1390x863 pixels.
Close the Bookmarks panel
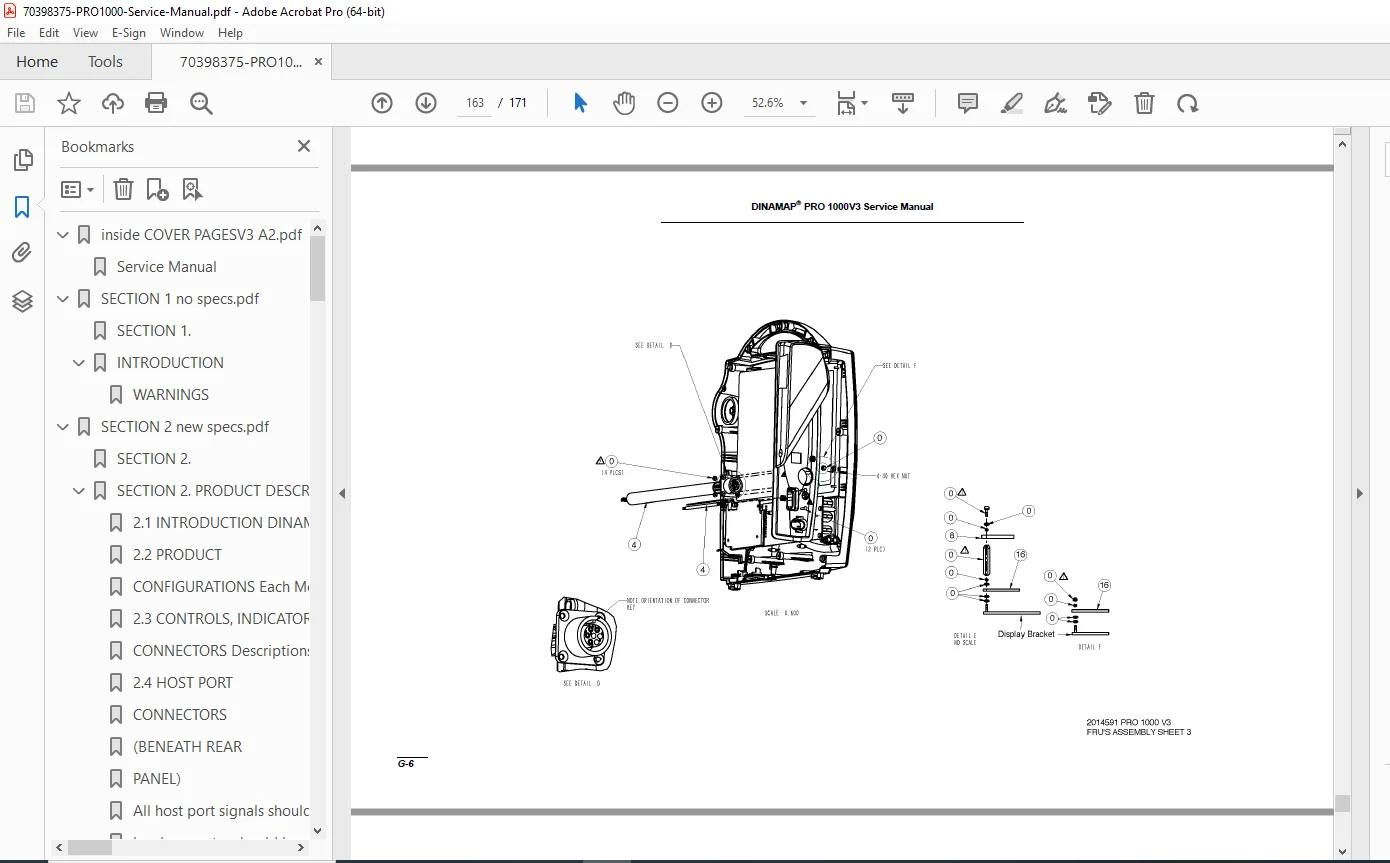[x=304, y=146]
